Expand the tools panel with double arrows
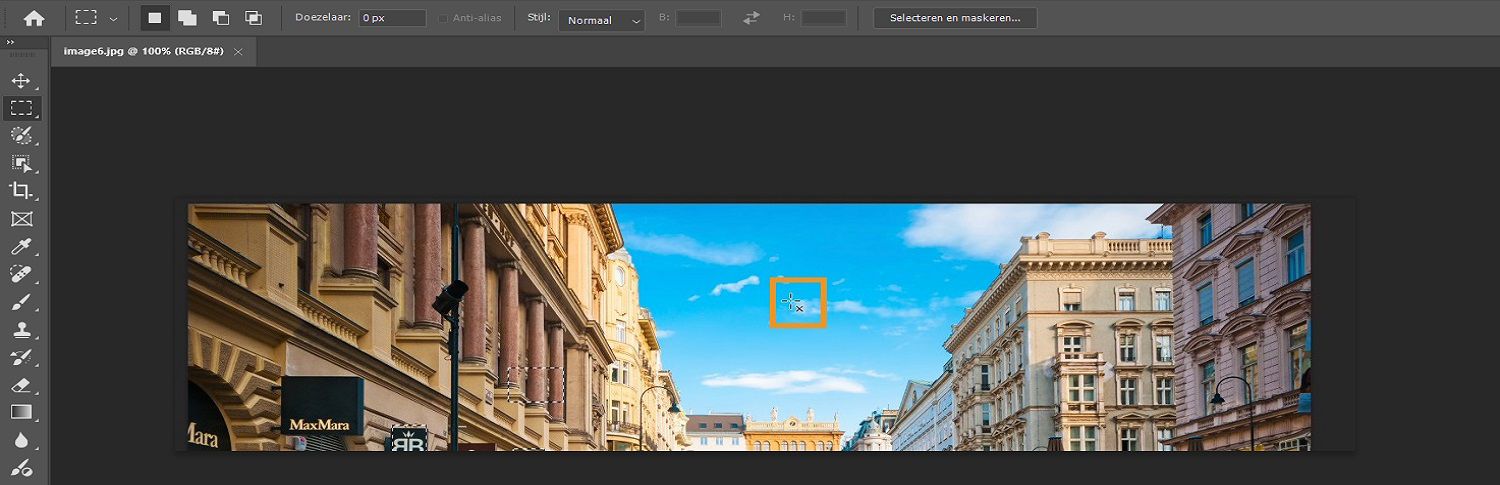The image size is (1500, 485). 10,43
